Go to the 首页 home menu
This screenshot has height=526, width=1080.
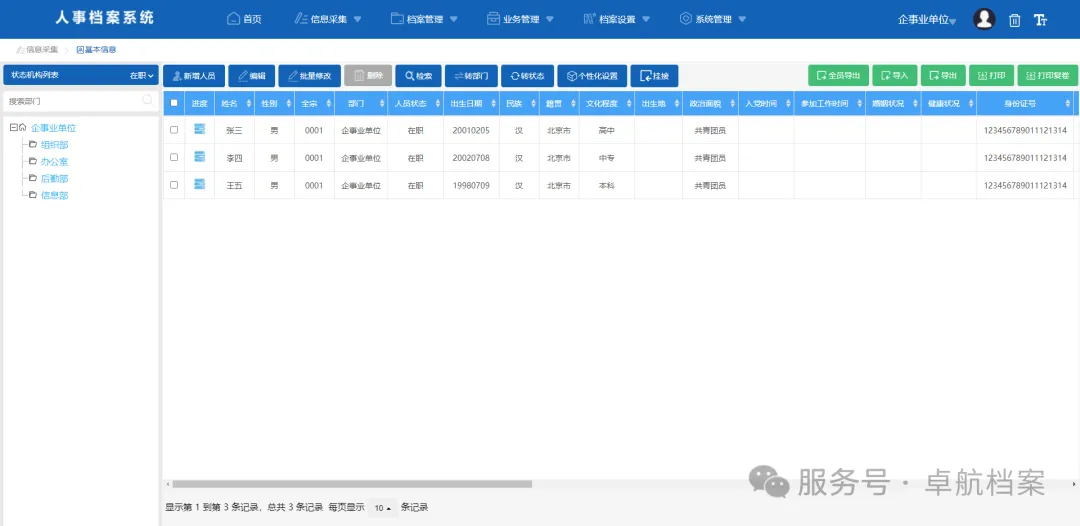[x=244, y=19]
